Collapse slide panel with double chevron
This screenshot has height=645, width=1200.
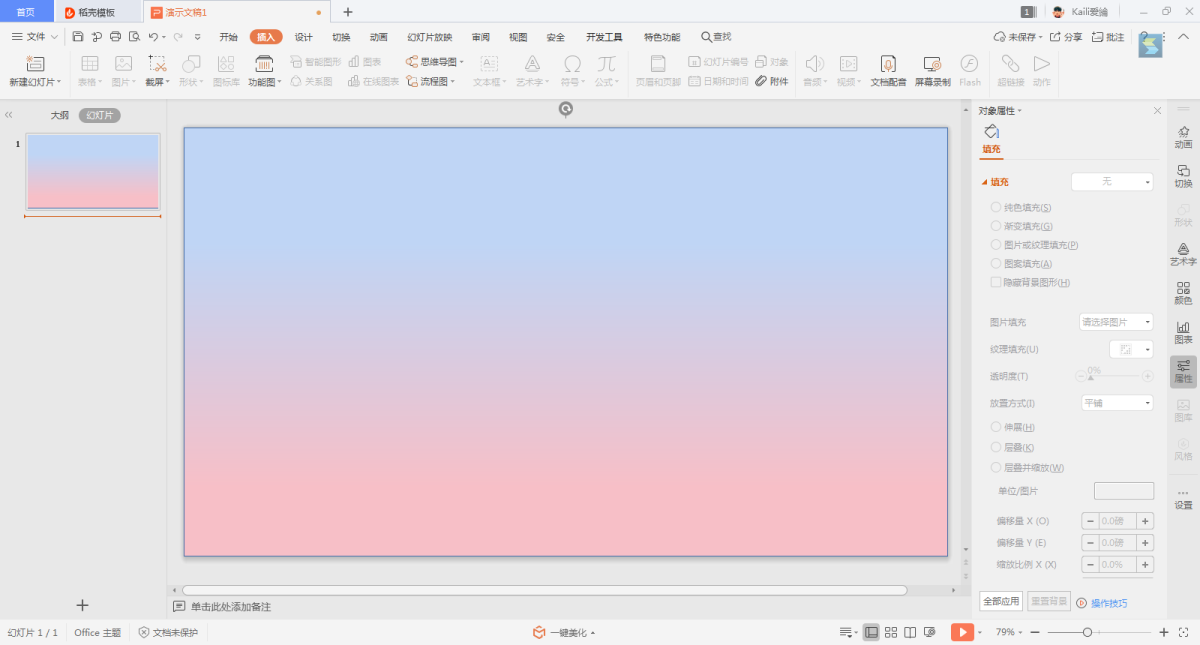pyautogui.click(x=9, y=116)
